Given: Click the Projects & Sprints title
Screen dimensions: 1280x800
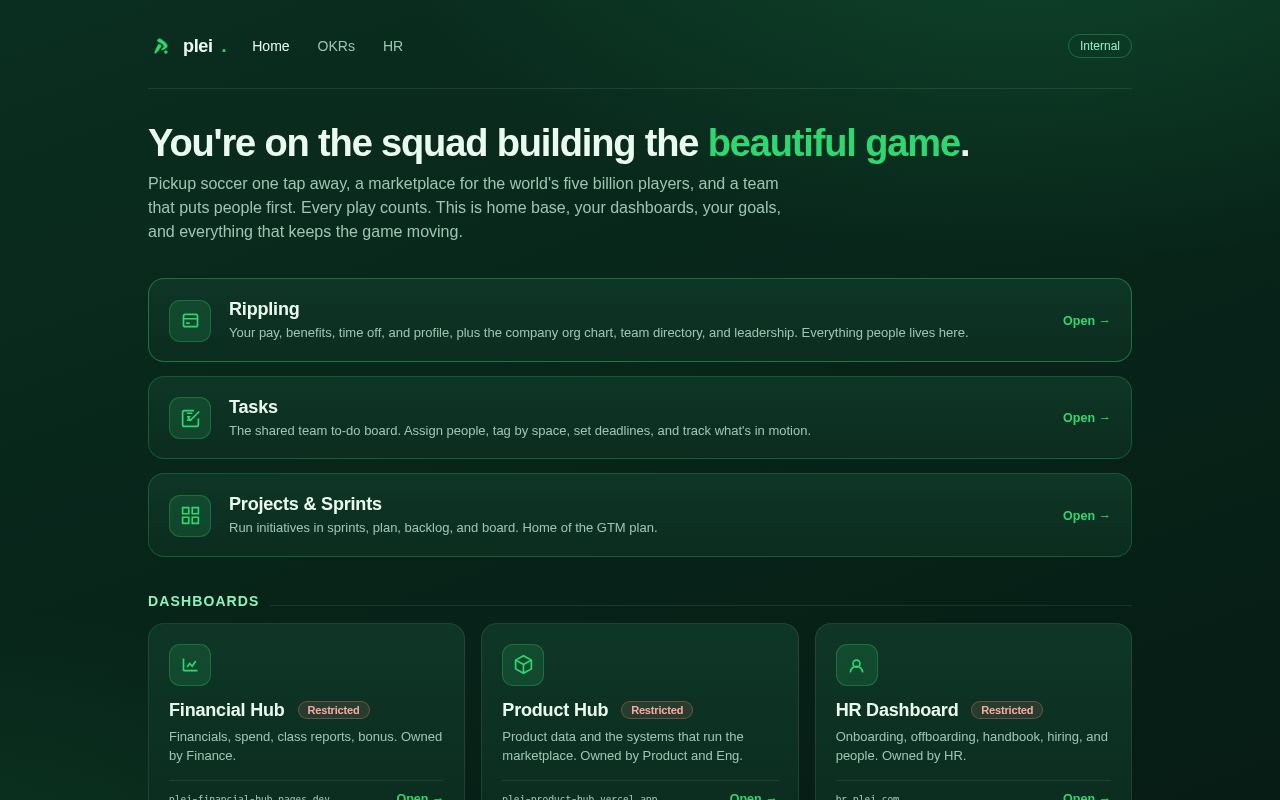Looking at the screenshot, I should click(x=305, y=504).
